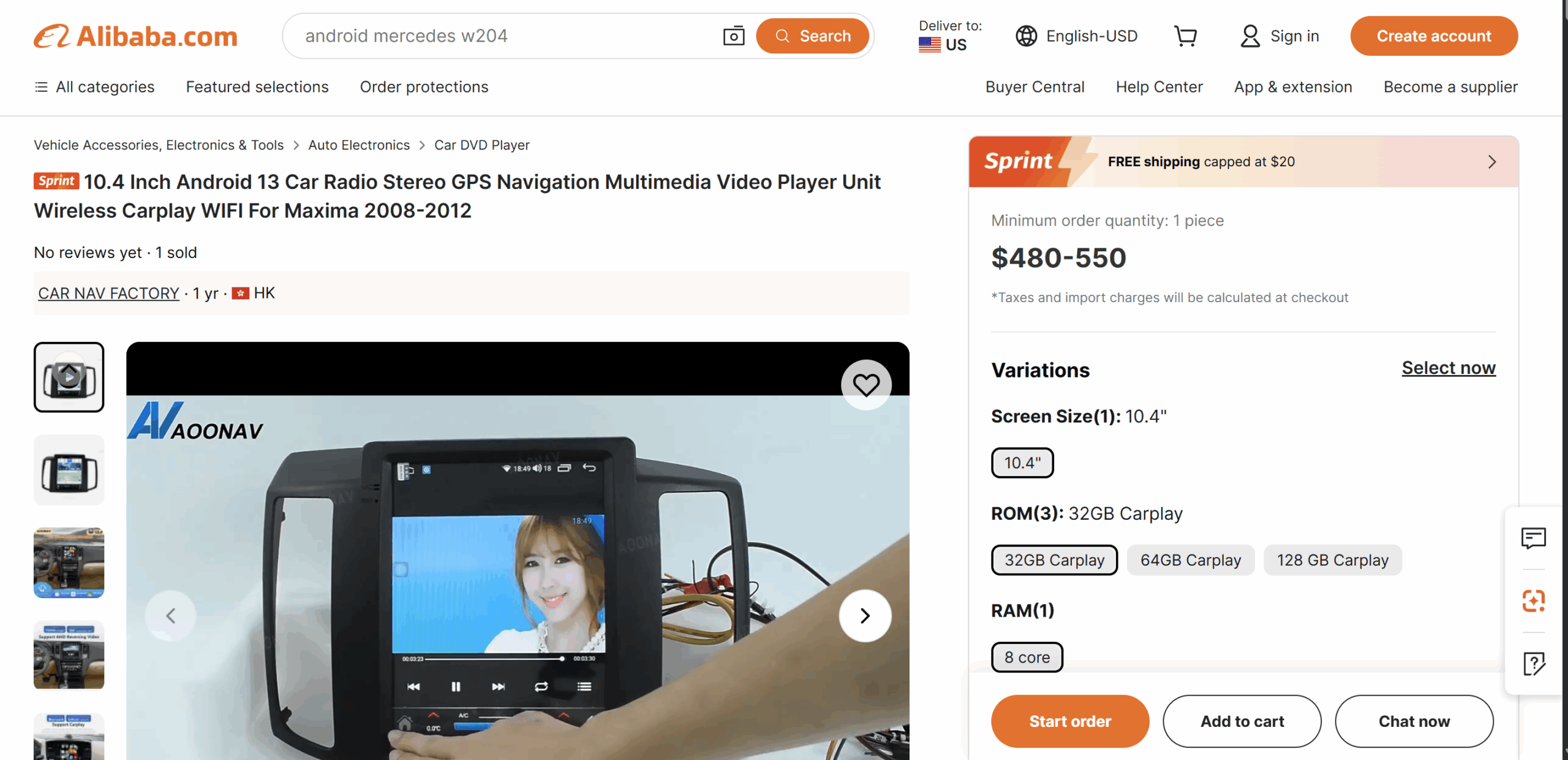Open the shopping cart icon

click(1185, 36)
